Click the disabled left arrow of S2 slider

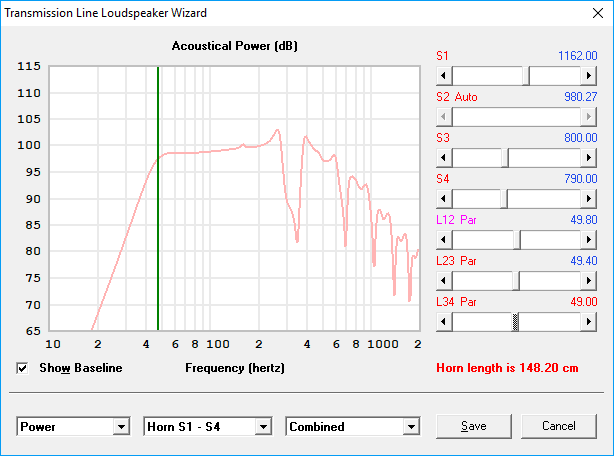444,117
